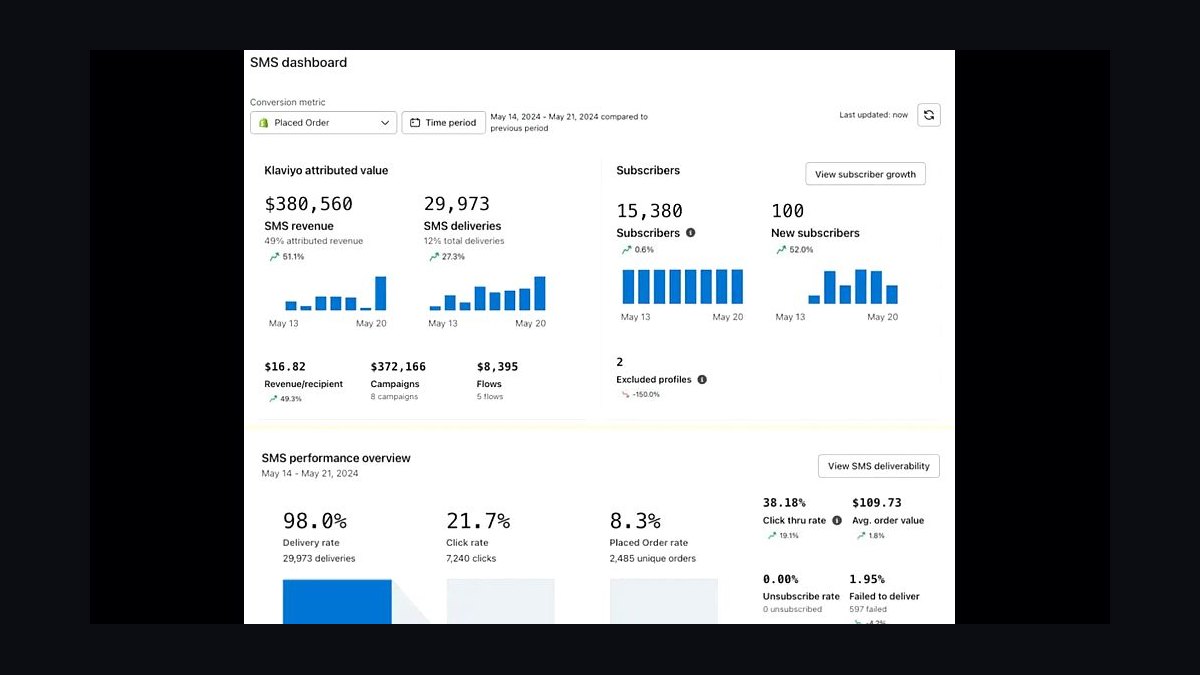Click the 0.00% Unsubscribe rate value
The image size is (1200, 675).
click(x=781, y=579)
